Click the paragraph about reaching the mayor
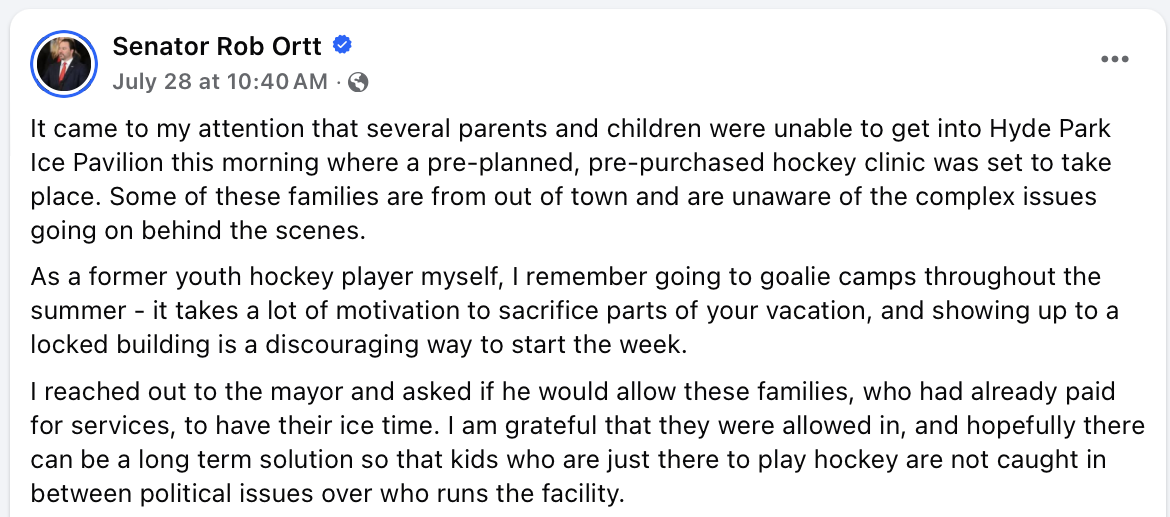This screenshot has height=517, width=1170. click(587, 442)
